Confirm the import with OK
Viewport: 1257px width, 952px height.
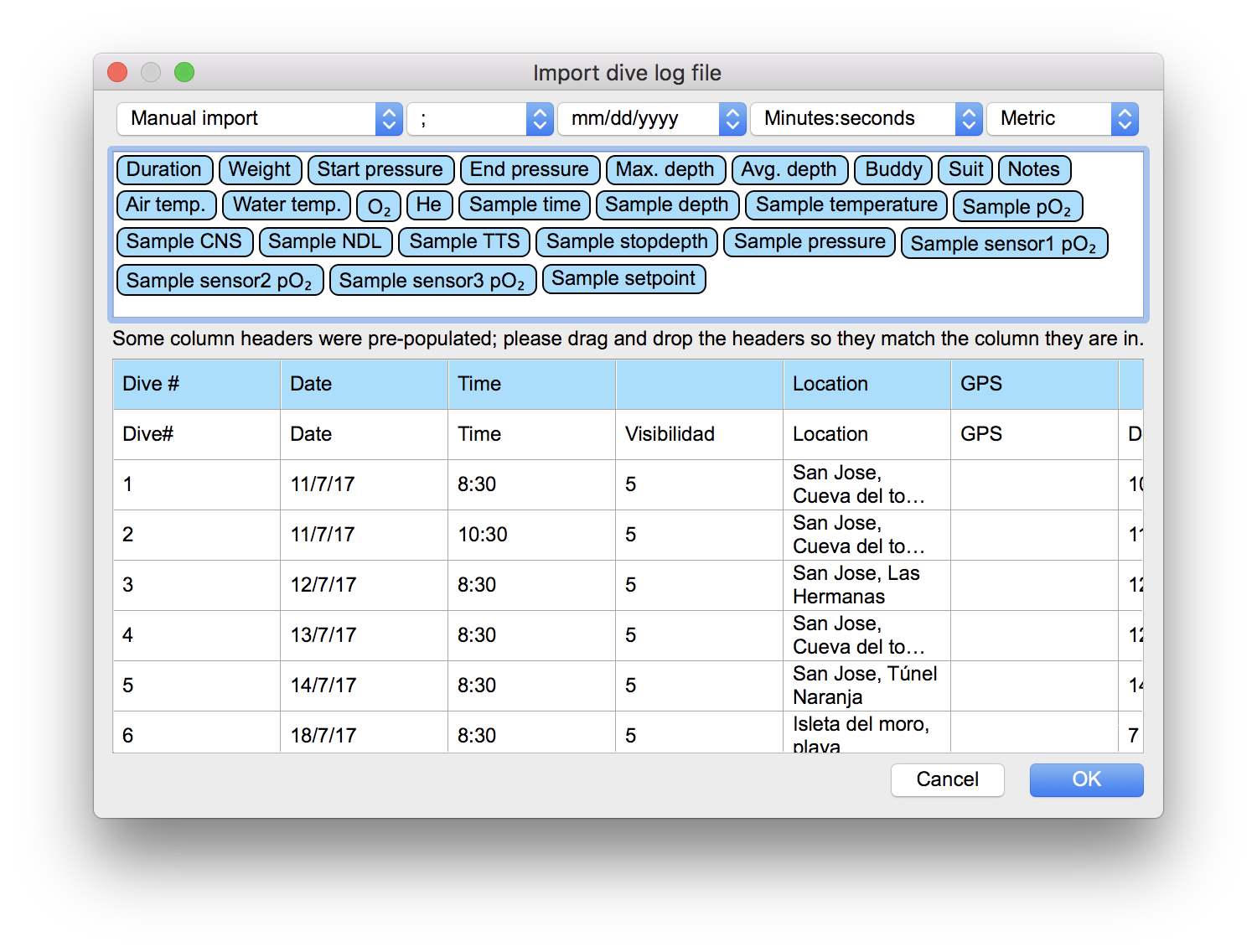[x=1085, y=779]
